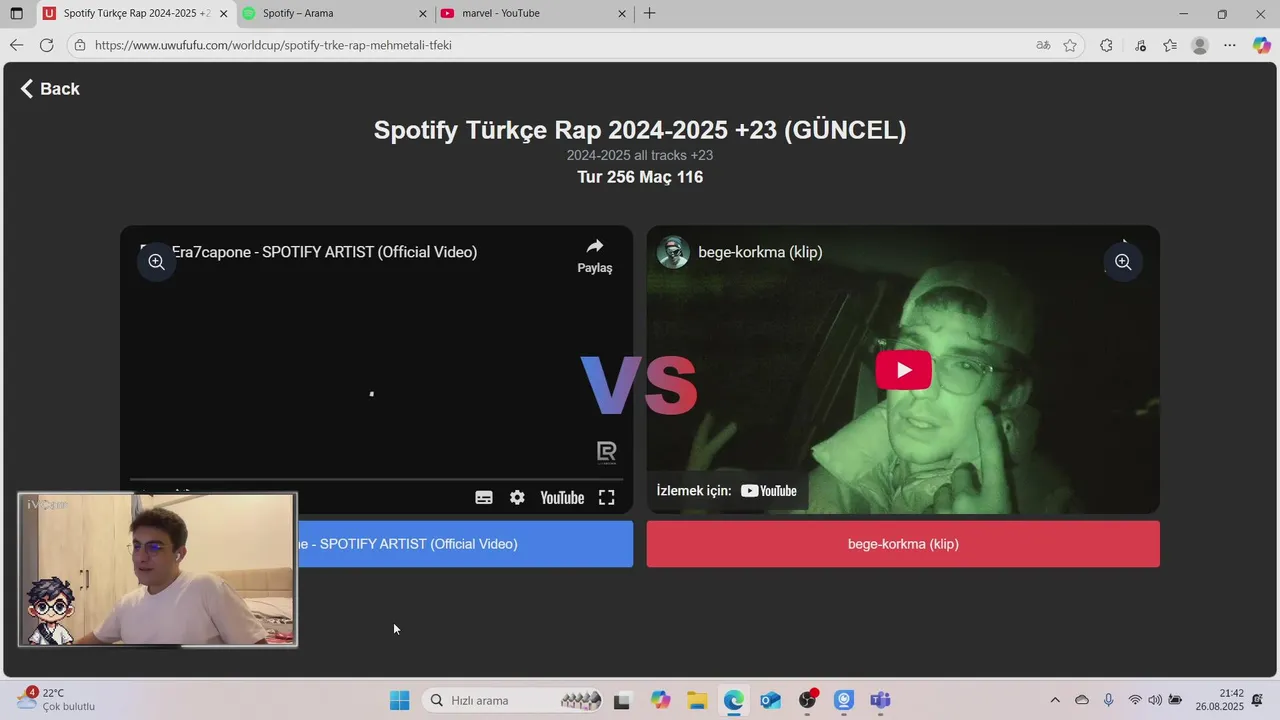Open File Explorer from the taskbar
The width and height of the screenshot is (1280, 720).
[x=697, y=700]
